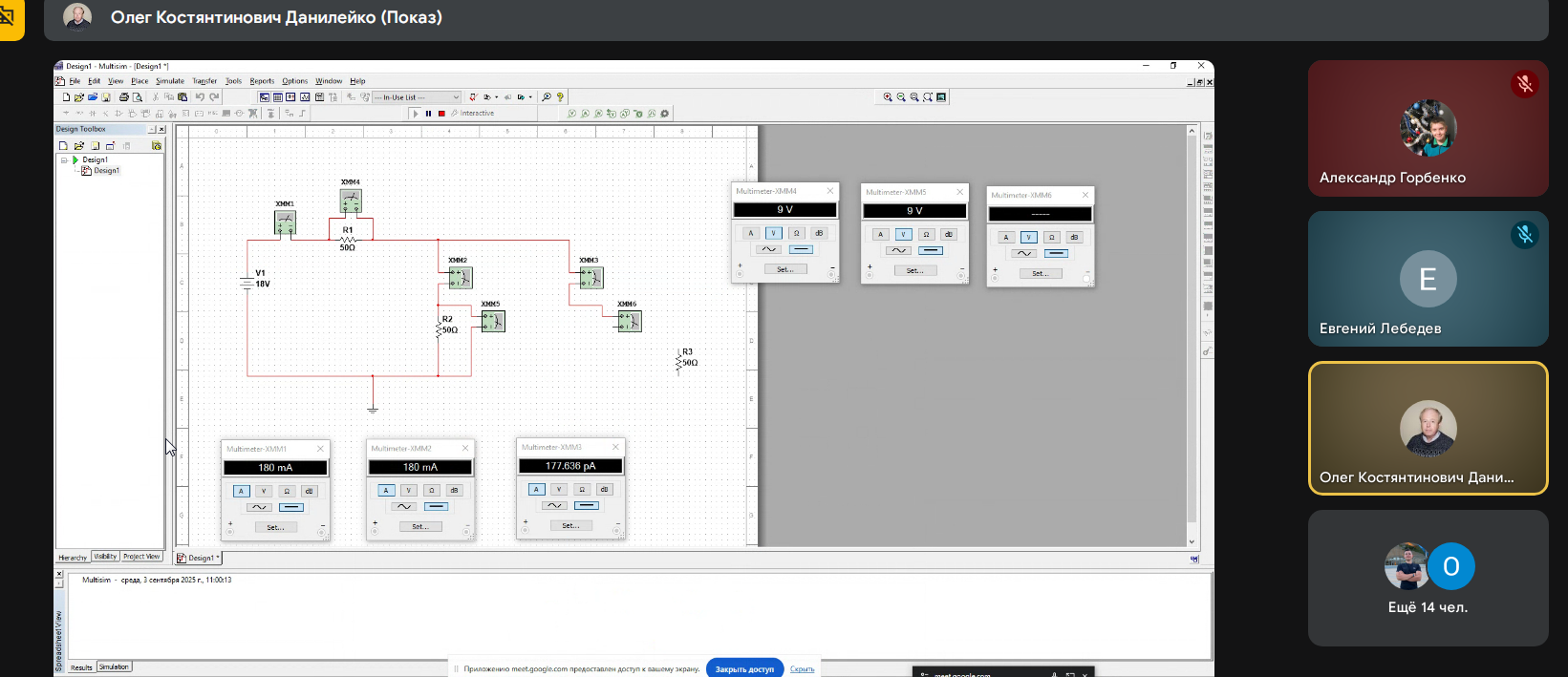Screen dimensions: 1568x677
Task: Close the Design Toolbox panel
Action: coord(161,129)
